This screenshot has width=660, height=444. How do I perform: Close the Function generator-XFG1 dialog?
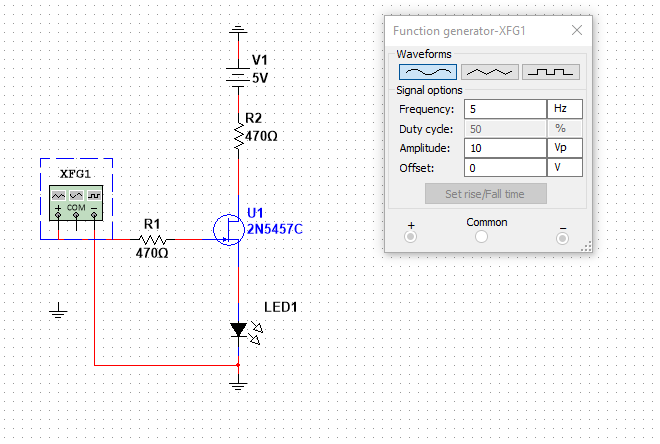pyautogui.click(x=576, y=30)
